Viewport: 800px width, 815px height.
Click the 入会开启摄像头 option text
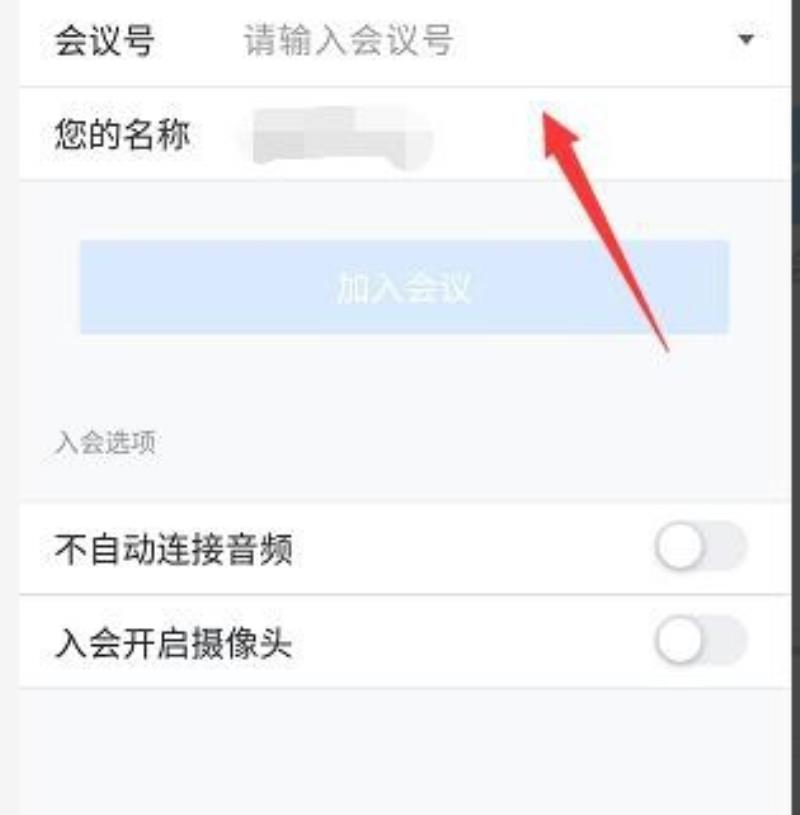(x=174, y=643)
